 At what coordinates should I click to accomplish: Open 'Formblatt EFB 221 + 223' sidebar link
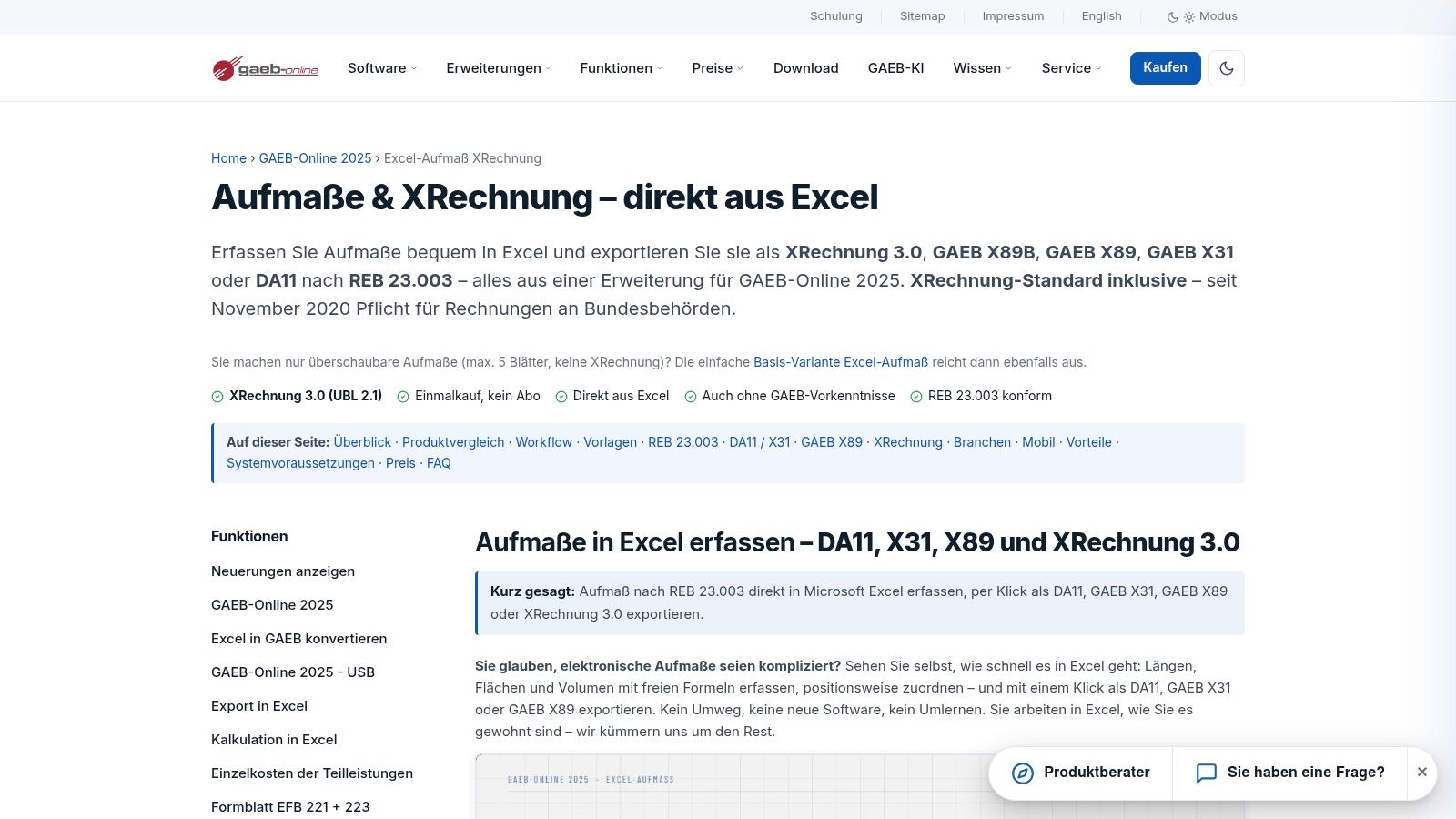(290, 807)
